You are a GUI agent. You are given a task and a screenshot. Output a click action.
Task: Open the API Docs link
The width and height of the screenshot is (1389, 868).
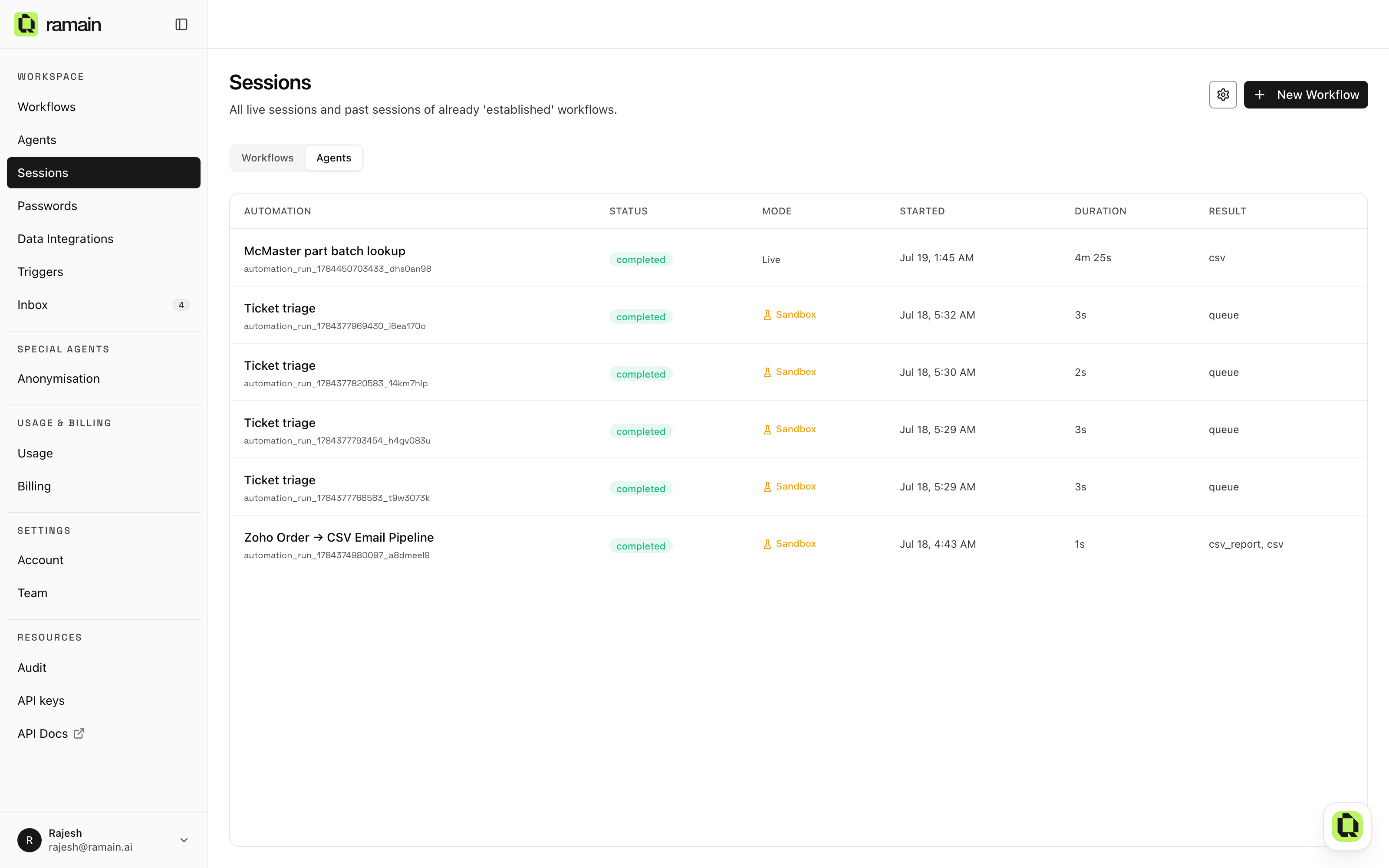click(104, 733)
